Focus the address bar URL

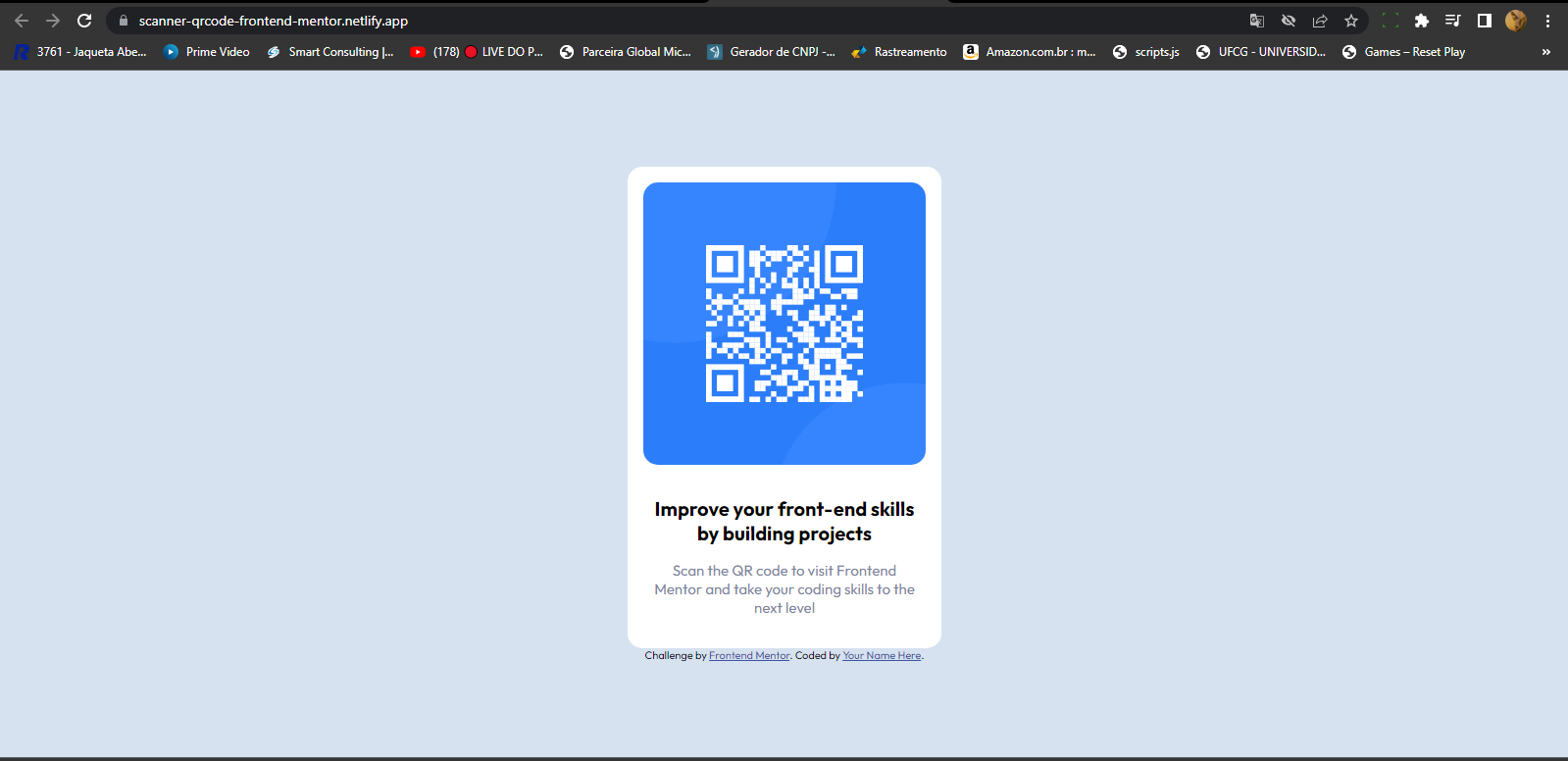(x=274, y=21)
